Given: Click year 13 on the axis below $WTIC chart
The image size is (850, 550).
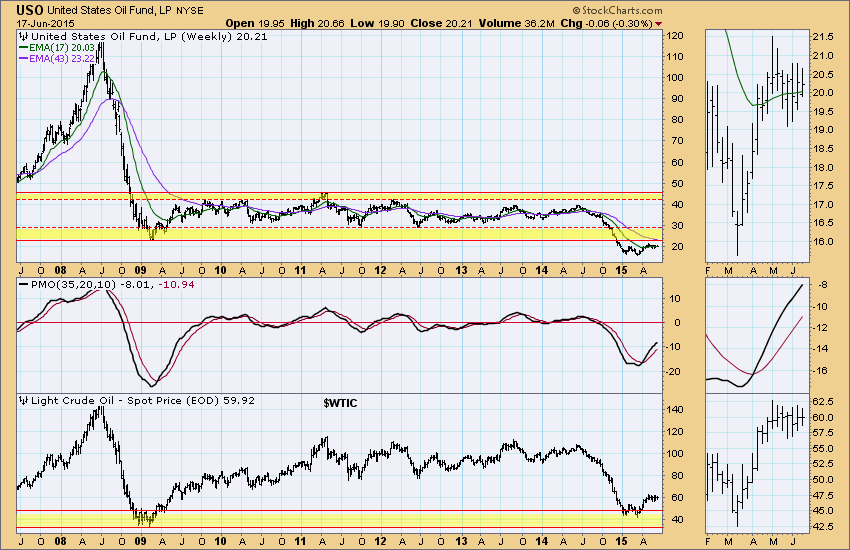Looking at the screenshot, I should click(461, 541).
